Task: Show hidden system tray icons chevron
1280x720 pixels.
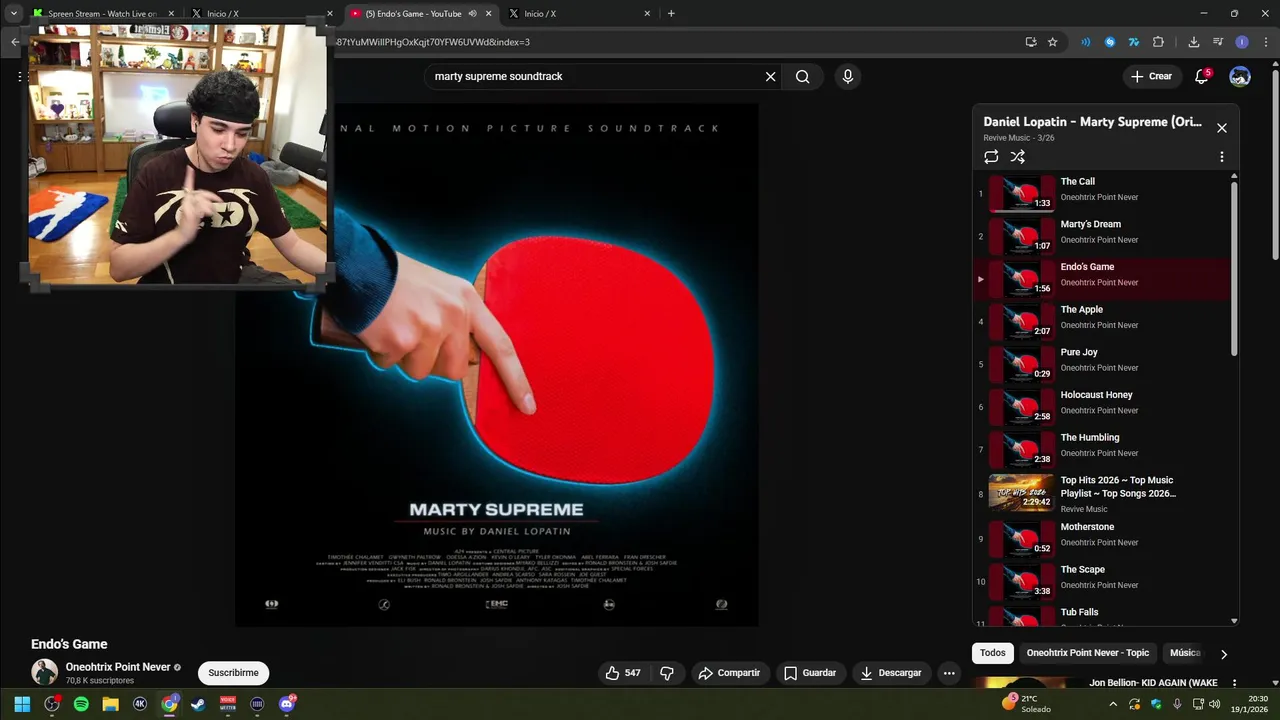Action: pos(1113,704)
